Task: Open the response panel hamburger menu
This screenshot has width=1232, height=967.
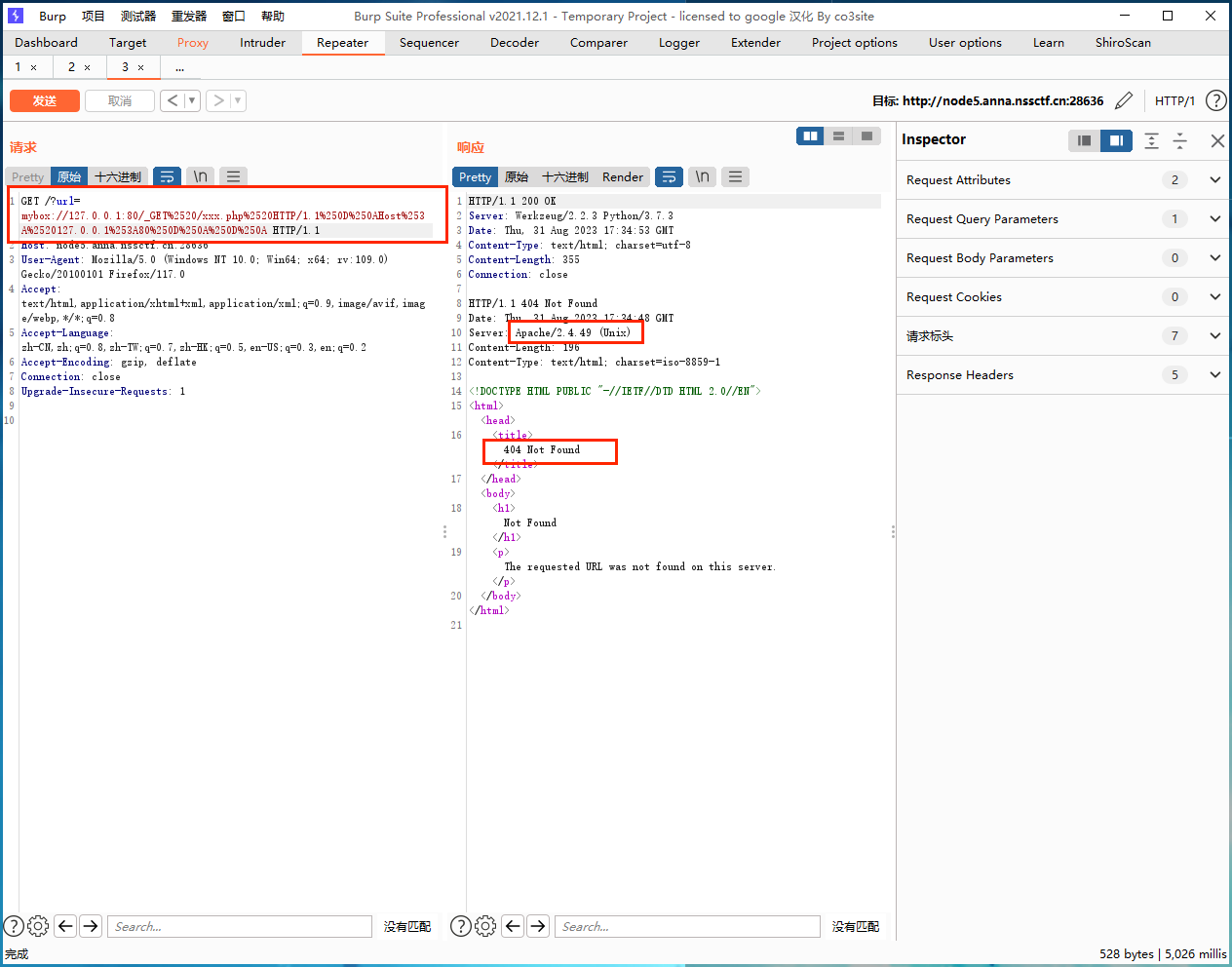Action: coord(735,176)
